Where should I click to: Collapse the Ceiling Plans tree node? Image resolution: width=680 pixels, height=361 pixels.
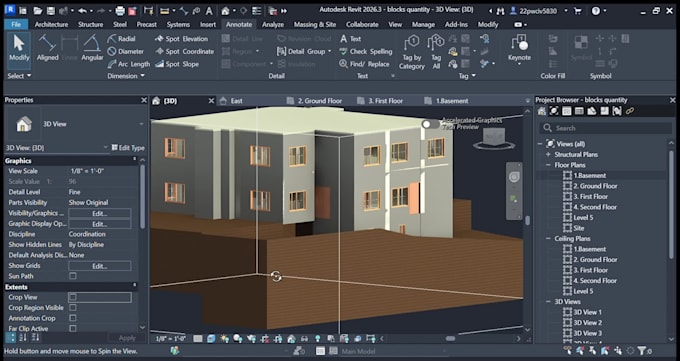(x=548, y=239)
